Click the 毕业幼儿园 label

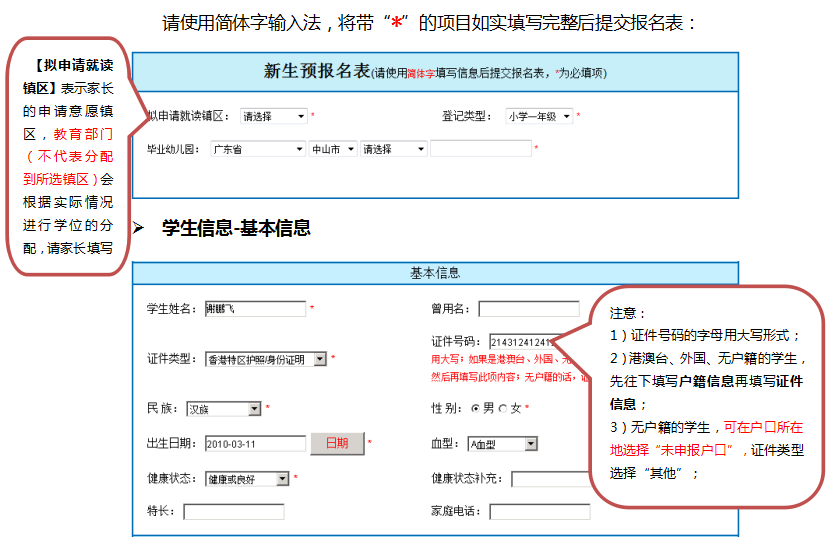tap(173, 149)
